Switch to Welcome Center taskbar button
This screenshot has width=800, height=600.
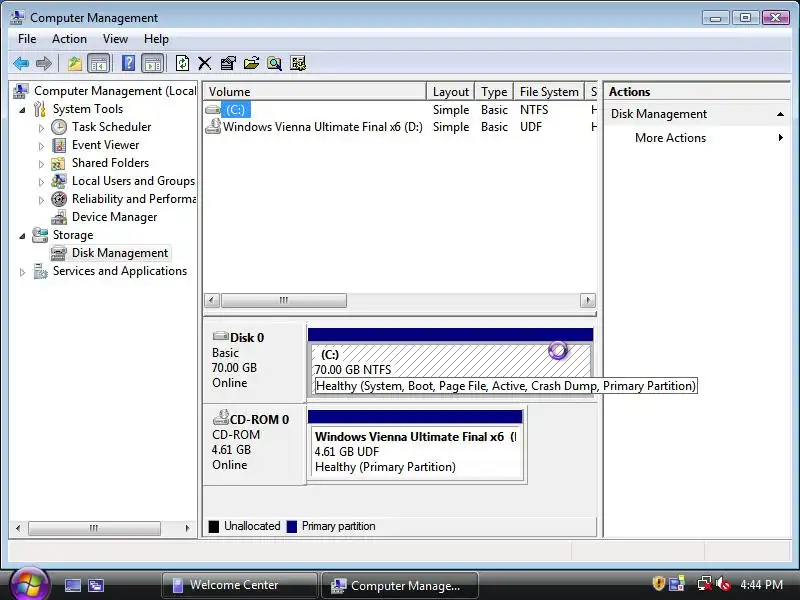[239, 585]
